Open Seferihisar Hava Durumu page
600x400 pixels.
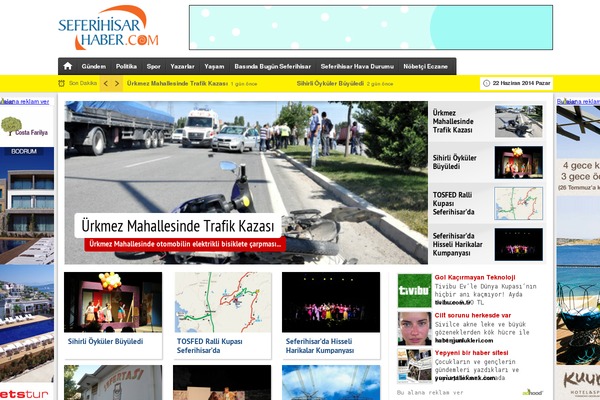357,66
